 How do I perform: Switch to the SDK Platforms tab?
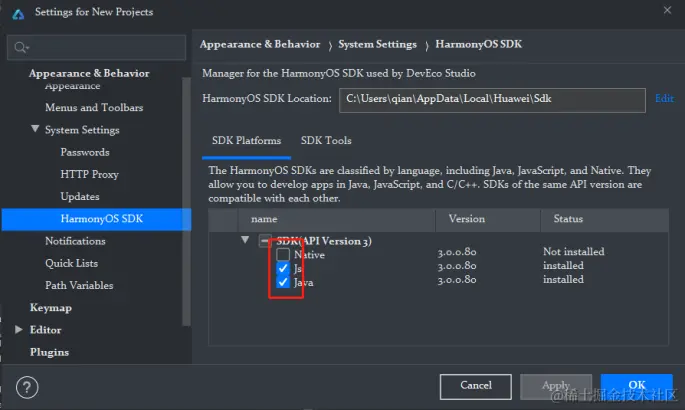246,141
